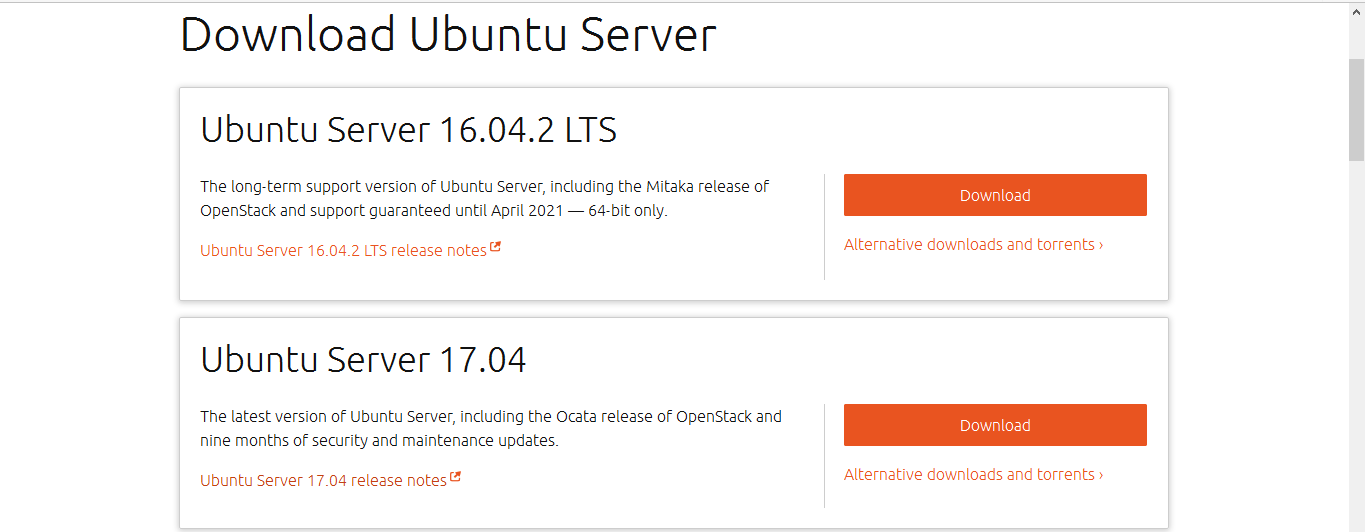Click the Ocata release description paragraph

point(490,428)
